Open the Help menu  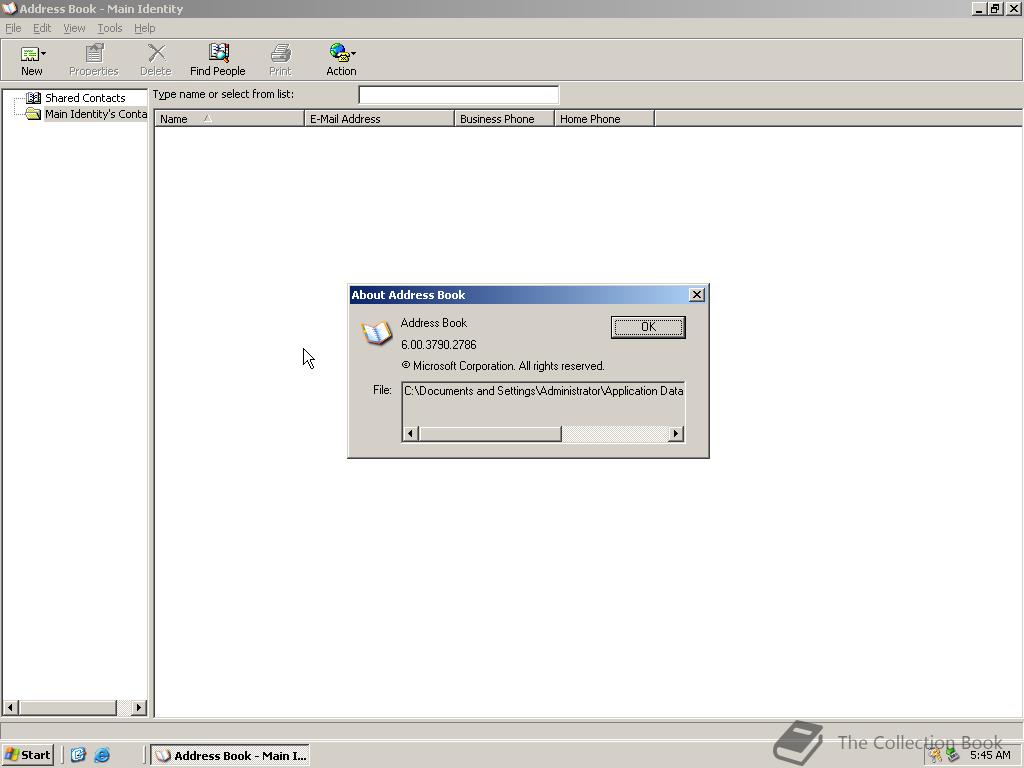tap(144, 28)
